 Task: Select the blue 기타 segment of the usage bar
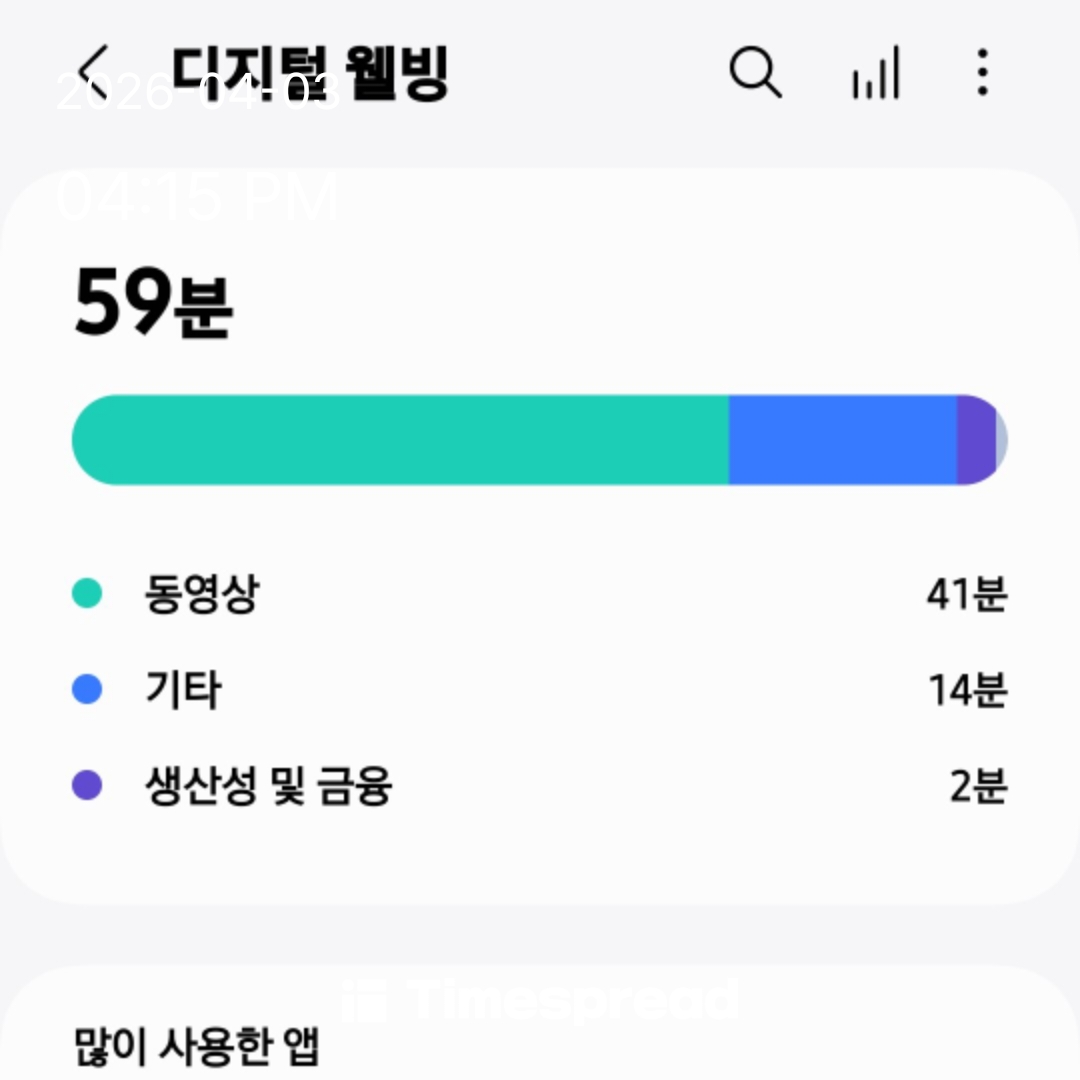[842, 440]
